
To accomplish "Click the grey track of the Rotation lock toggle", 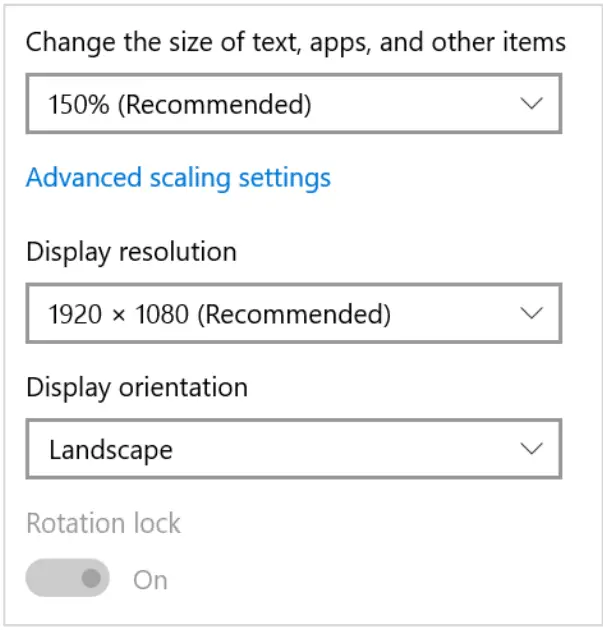I will (50, 578).
